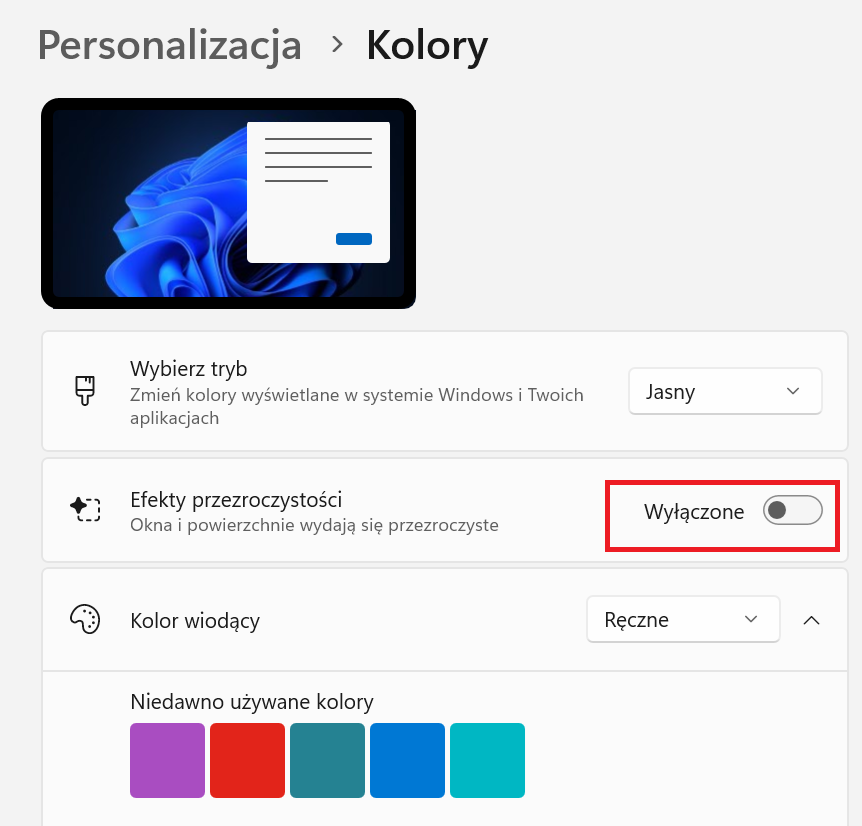Click the sample window in the preview
The image size is (862, 826).
(318, 190)
